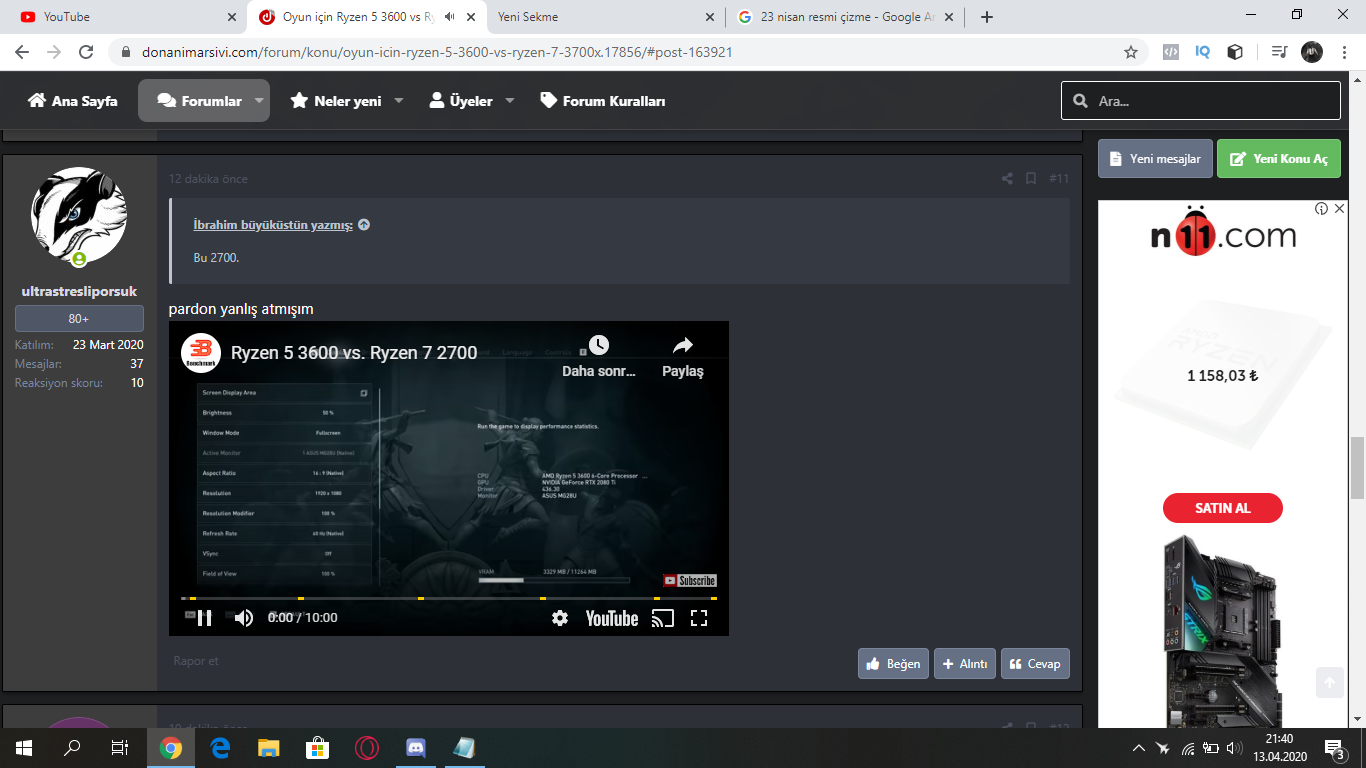Screen dimensions: 1366x768
Task: Like the post with Beğen button
Action: click(893, 664)
